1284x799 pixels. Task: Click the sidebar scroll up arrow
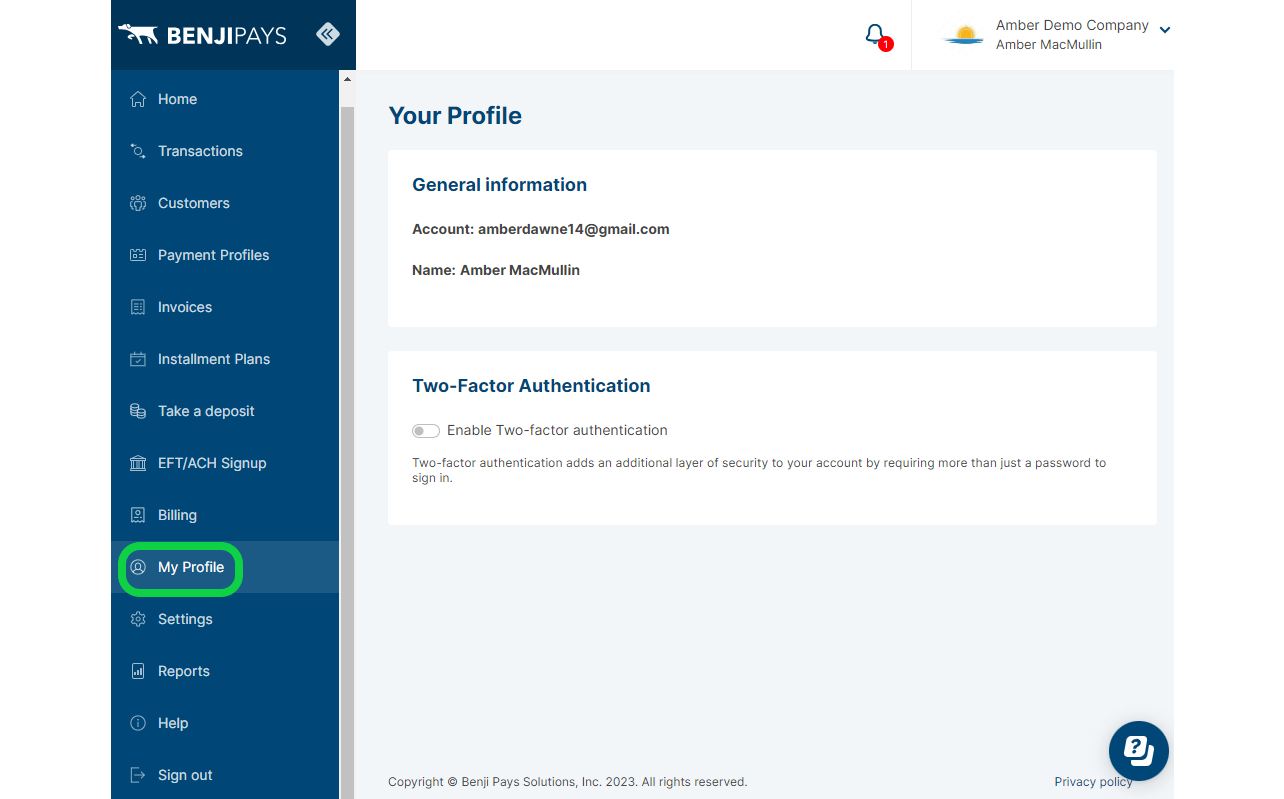(347, 79)
